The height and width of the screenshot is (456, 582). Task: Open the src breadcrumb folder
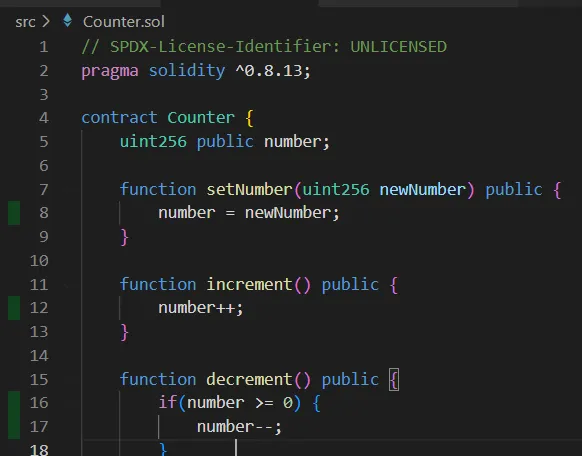tap(25, 22)
